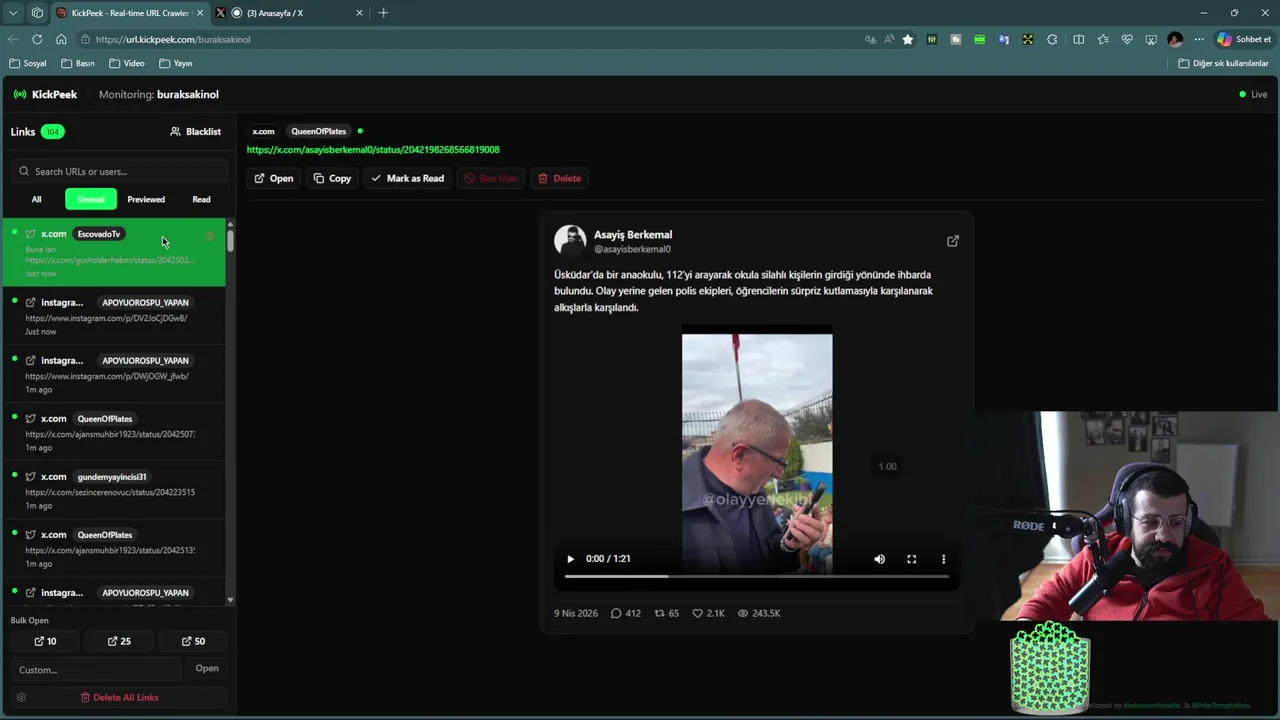Open browser profile avatar

[1175, 39]
